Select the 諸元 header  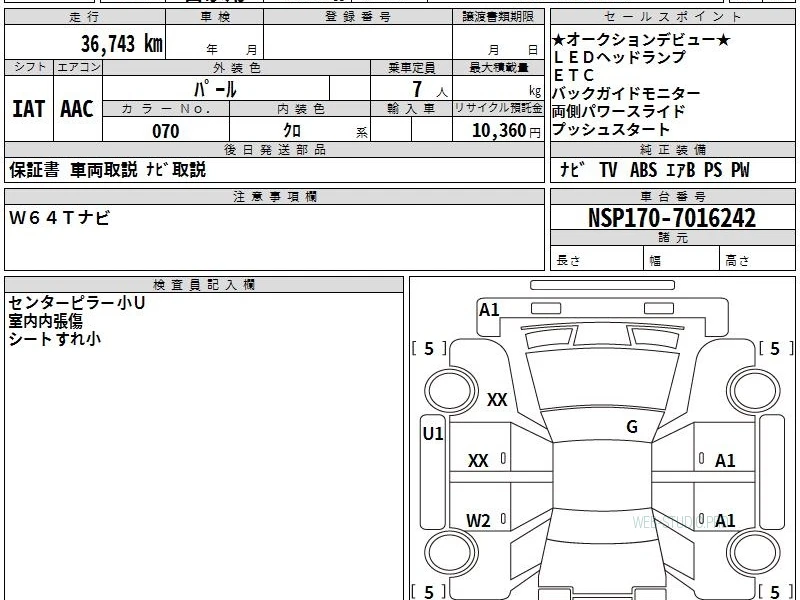point(672,238)
